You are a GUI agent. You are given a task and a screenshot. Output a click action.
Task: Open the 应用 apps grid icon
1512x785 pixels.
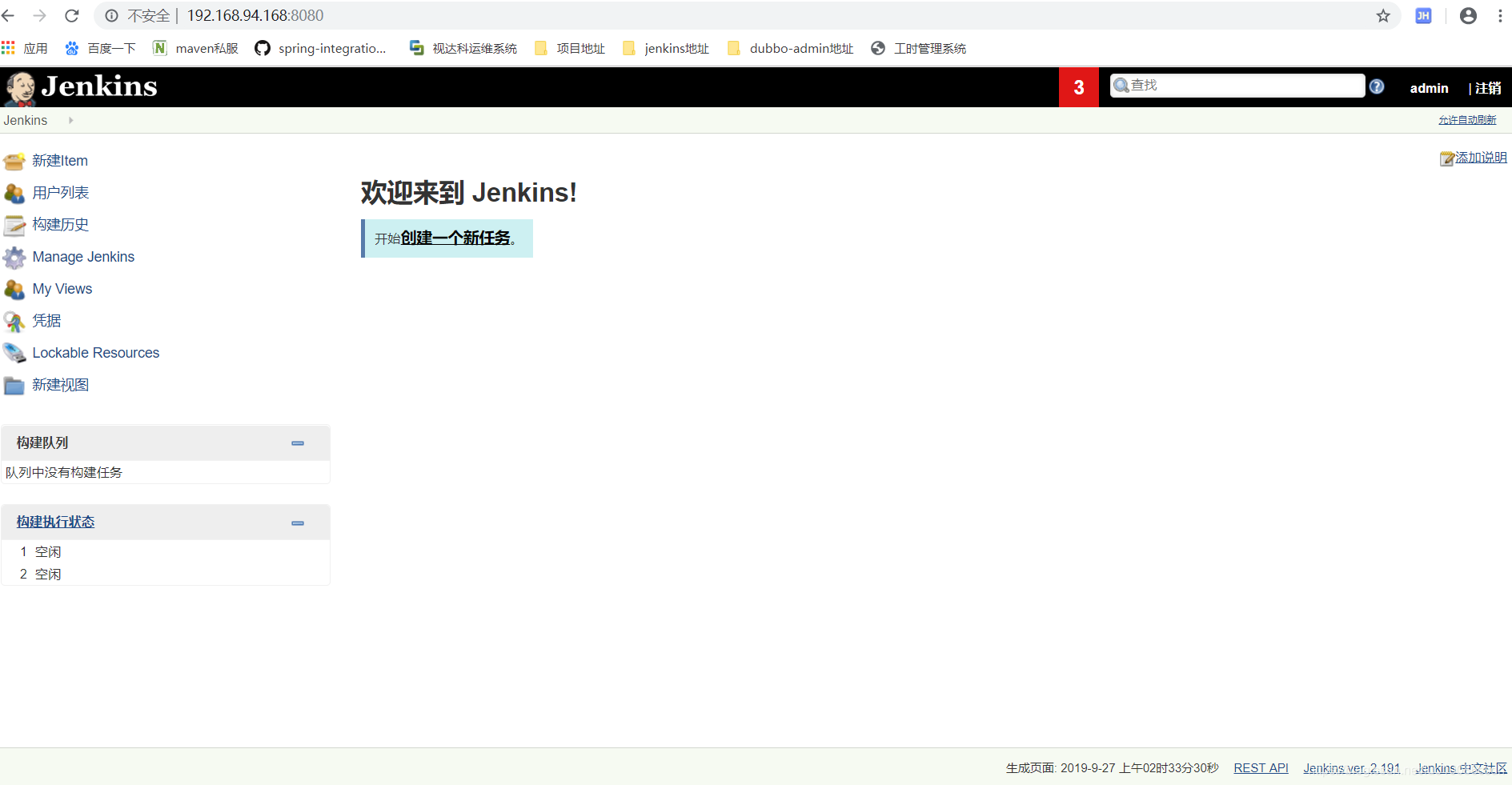8,48
